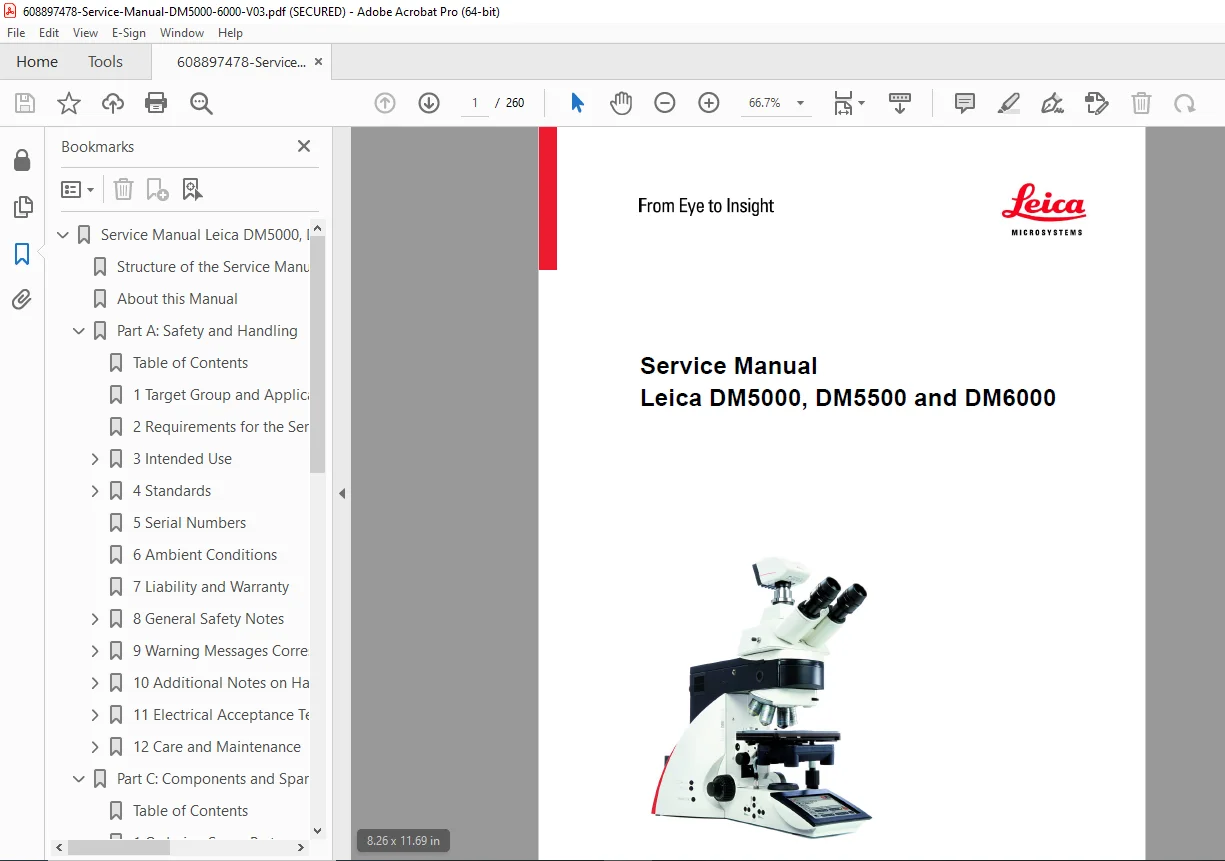1225x861 pixels.
Task: Switch to the Tools tab
Action: (105, 62)
